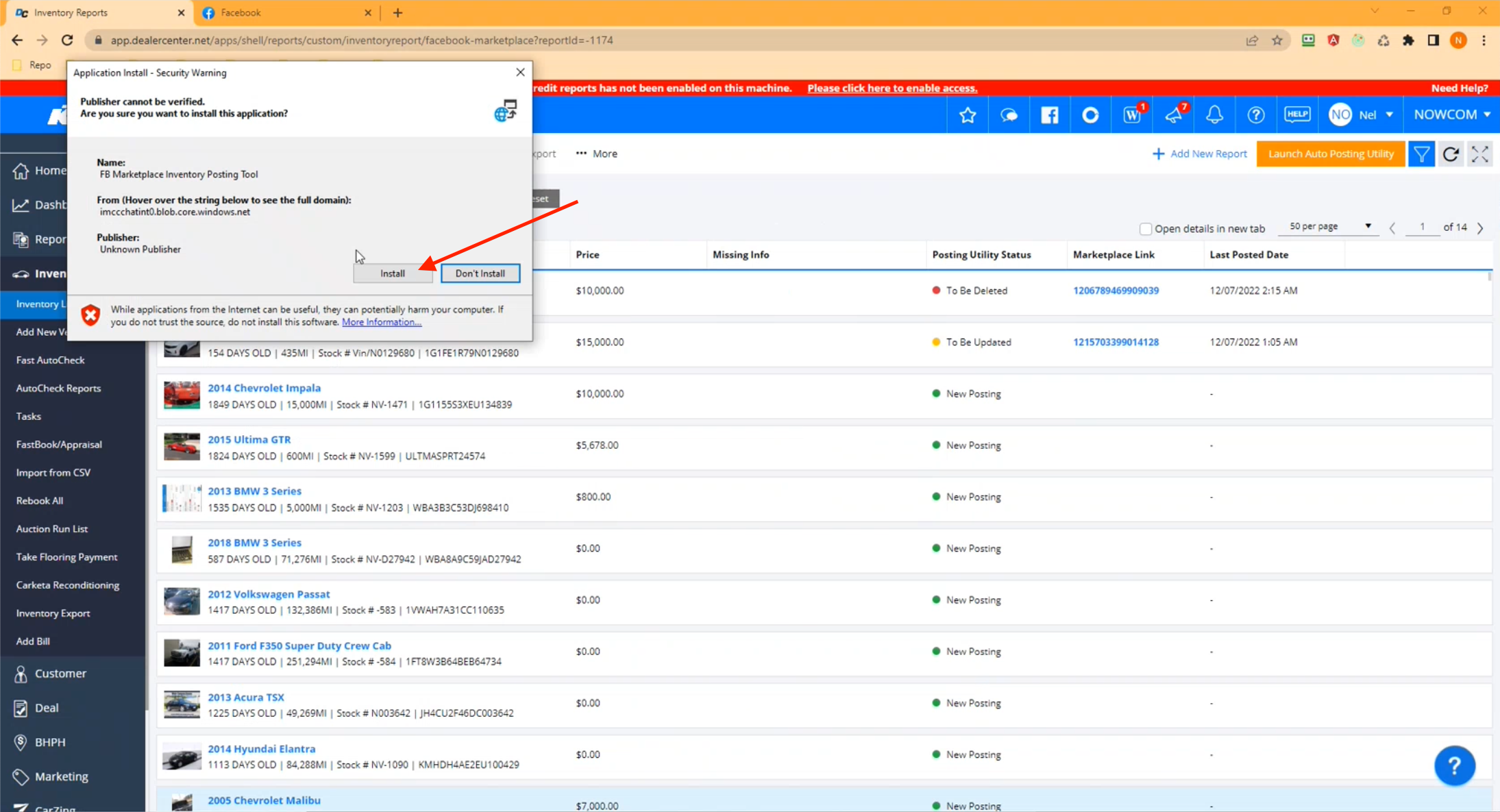Click the Customer sidebar icon
1500x812 pixels.
21,674
